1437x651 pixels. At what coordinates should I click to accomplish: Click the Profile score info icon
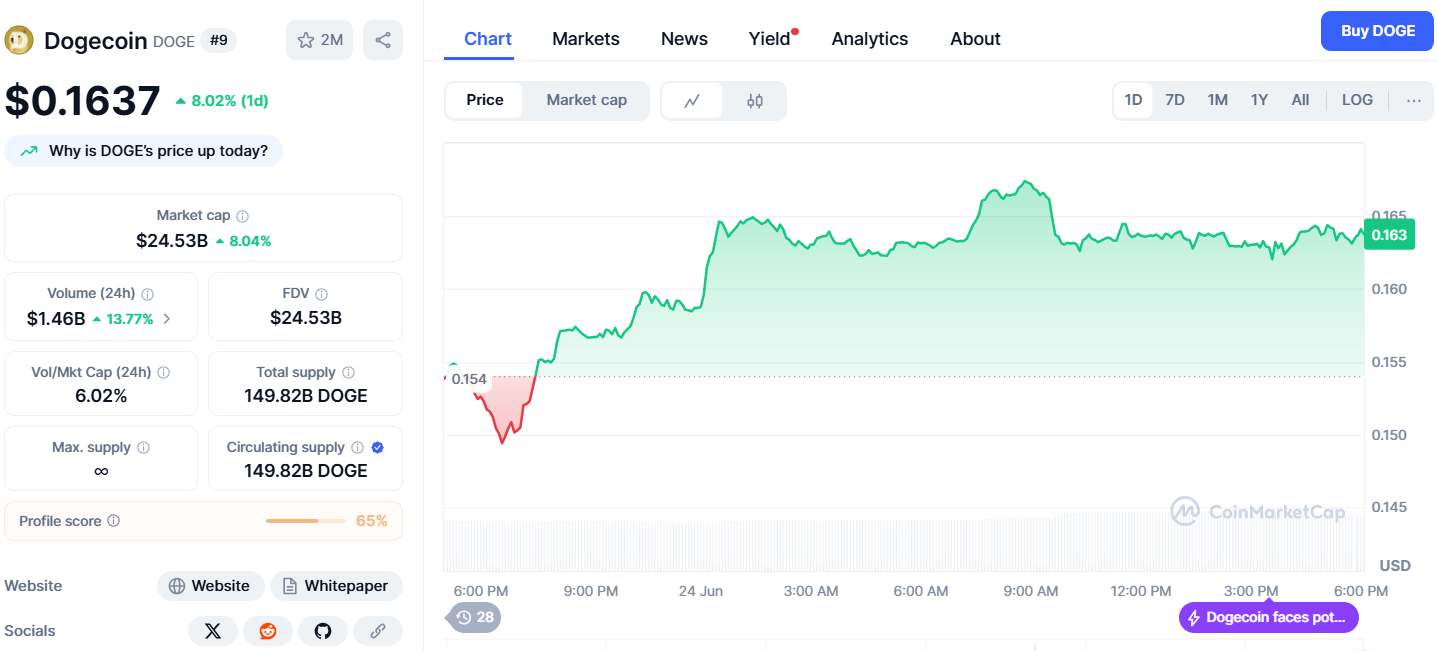click(113, 521)
